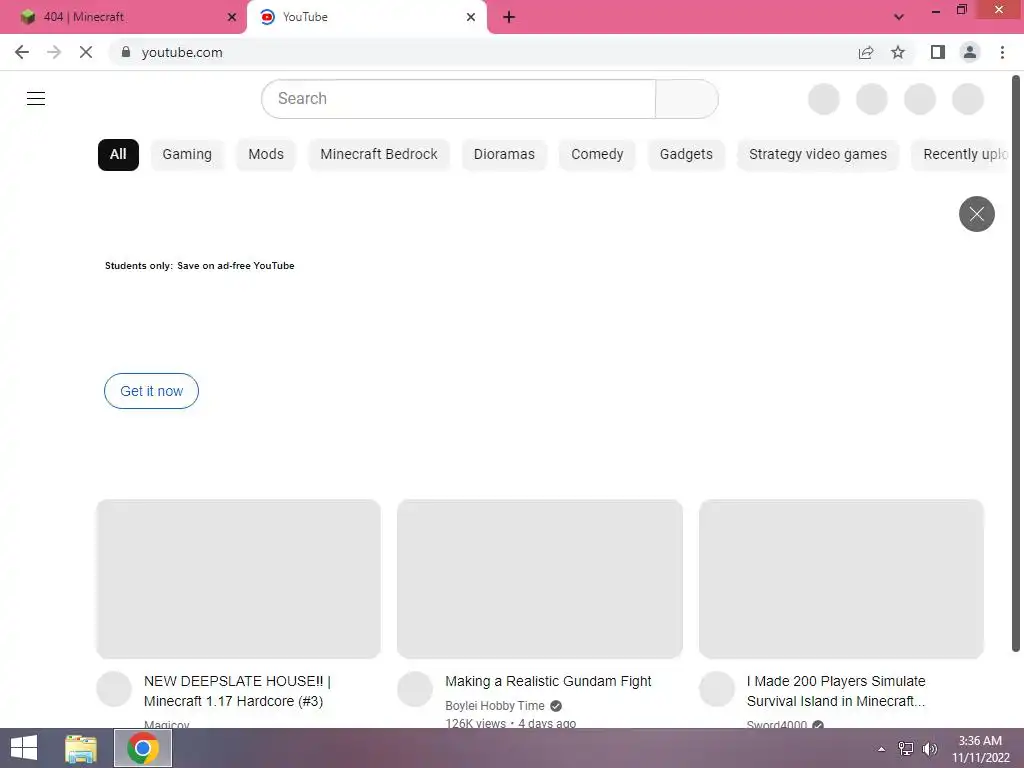Select the Recently uploaded chip
This screenshot has height=768, width=1024.
point(961,155)
